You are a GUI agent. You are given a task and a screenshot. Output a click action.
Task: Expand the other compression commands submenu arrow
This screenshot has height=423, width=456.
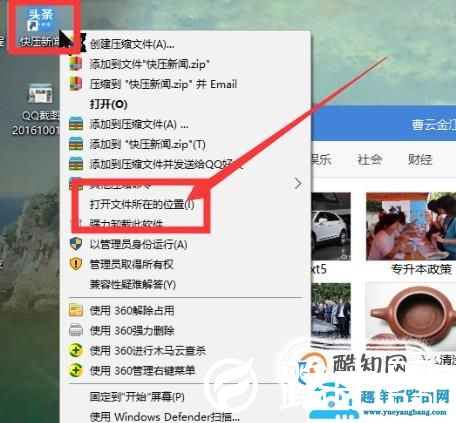298,183
